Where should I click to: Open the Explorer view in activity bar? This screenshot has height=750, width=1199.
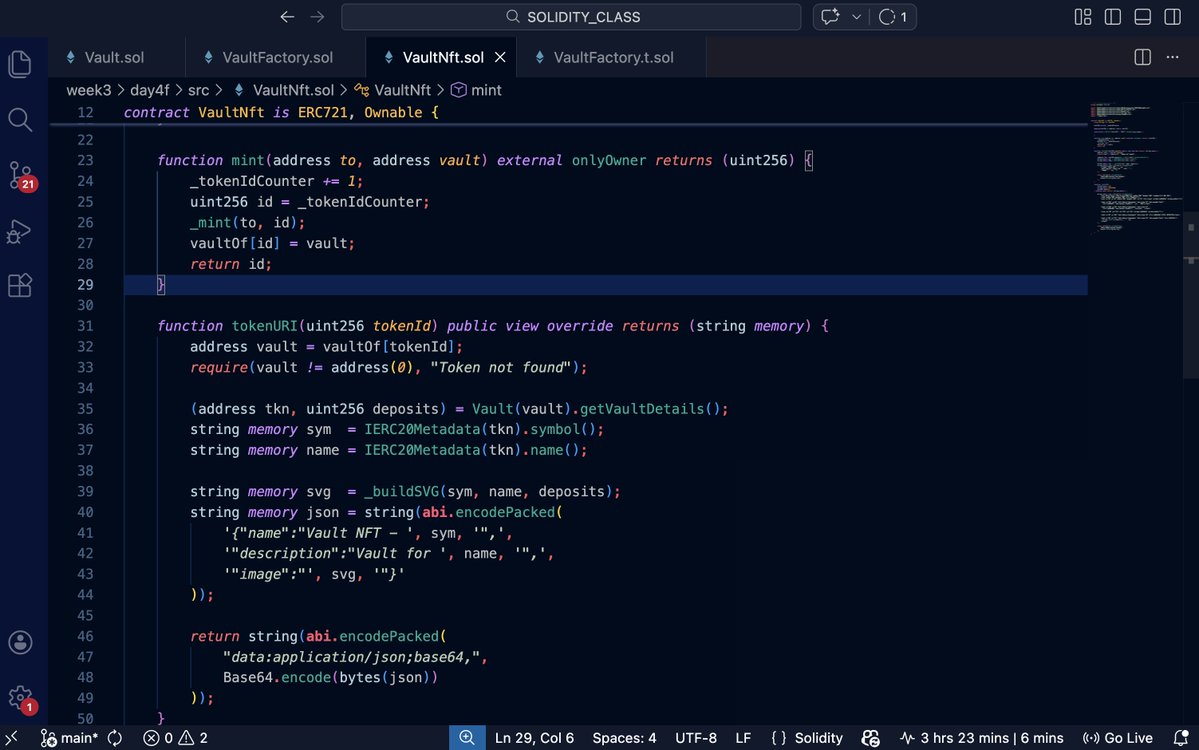(x=20, y=63)
